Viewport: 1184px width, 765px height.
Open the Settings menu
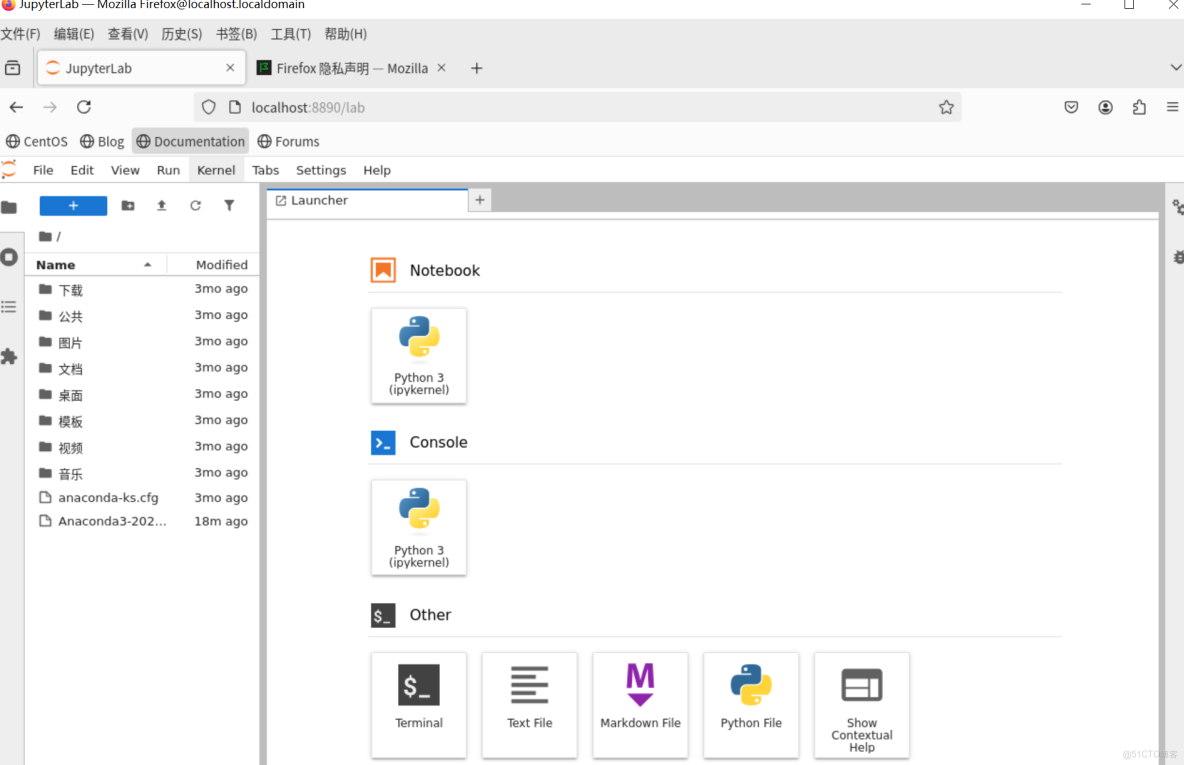321,170
